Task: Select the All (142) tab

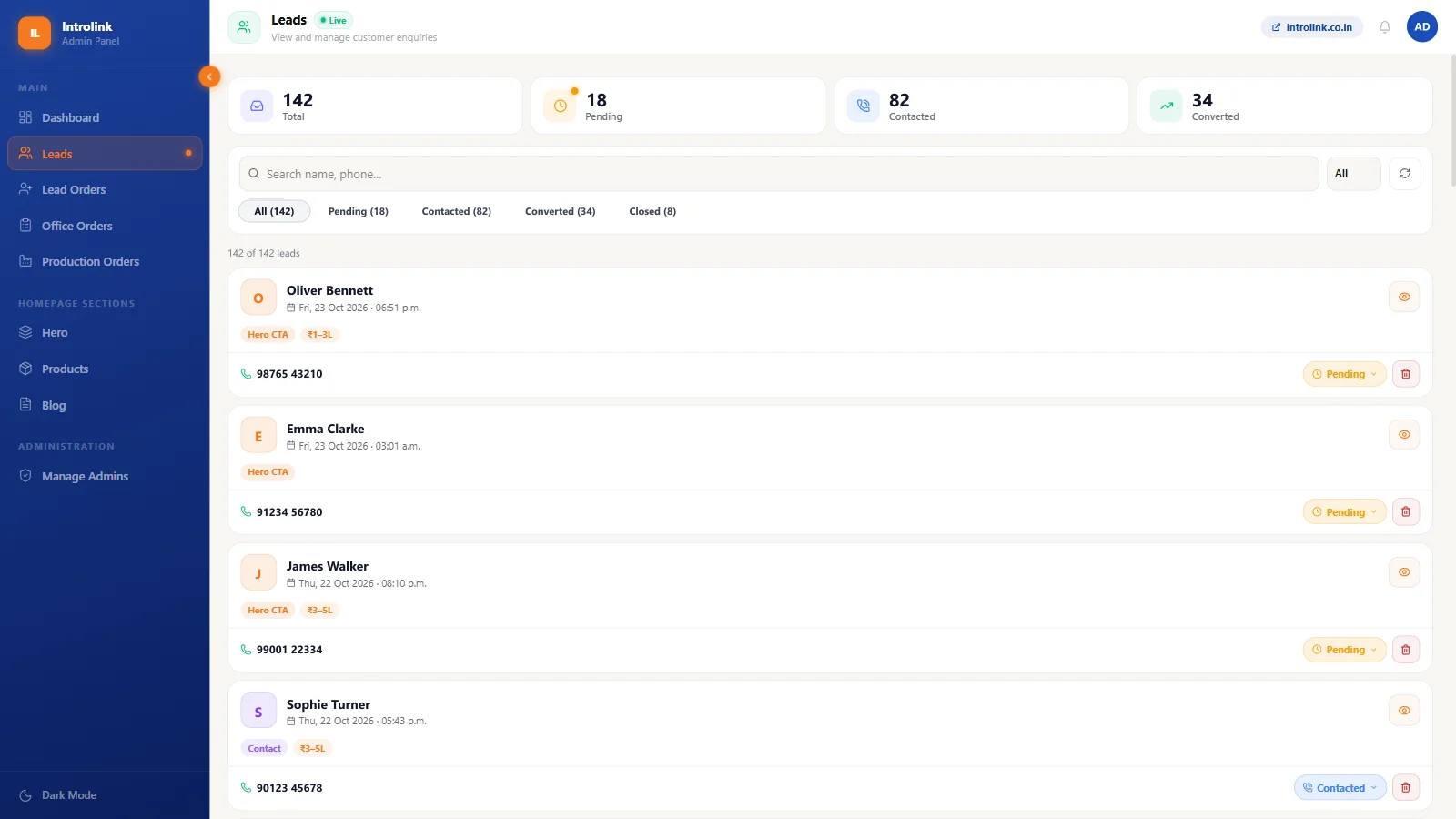Action: tap(274, 211)
